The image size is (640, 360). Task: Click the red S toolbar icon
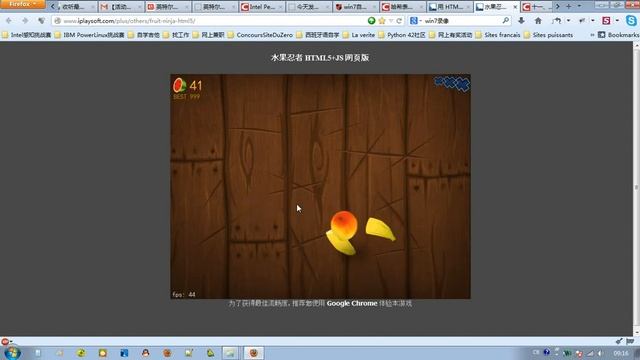[606, 21]
